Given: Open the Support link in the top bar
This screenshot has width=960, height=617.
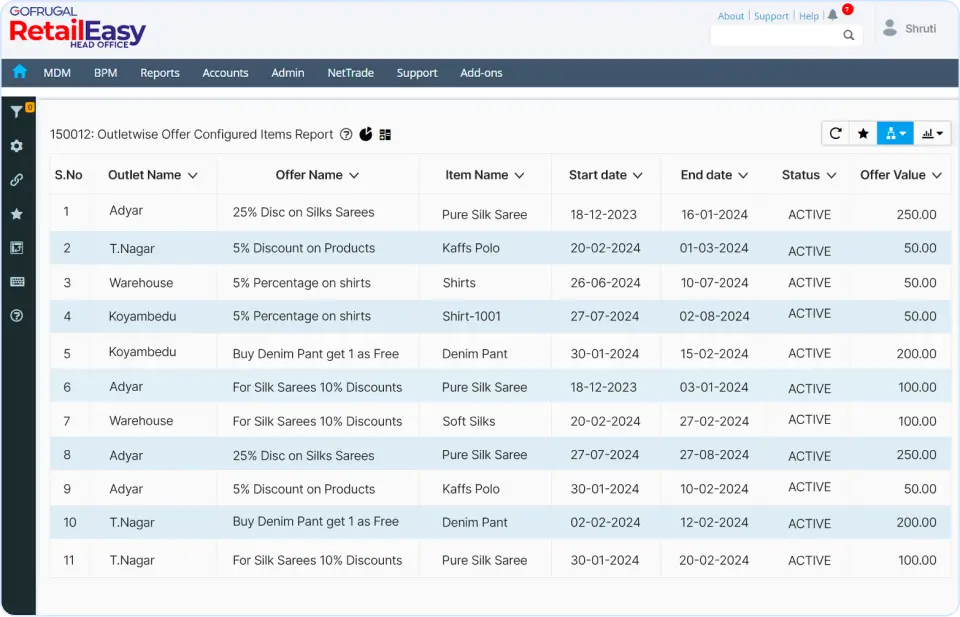Looking at the screenshot, I should click(x=771, y=15).
